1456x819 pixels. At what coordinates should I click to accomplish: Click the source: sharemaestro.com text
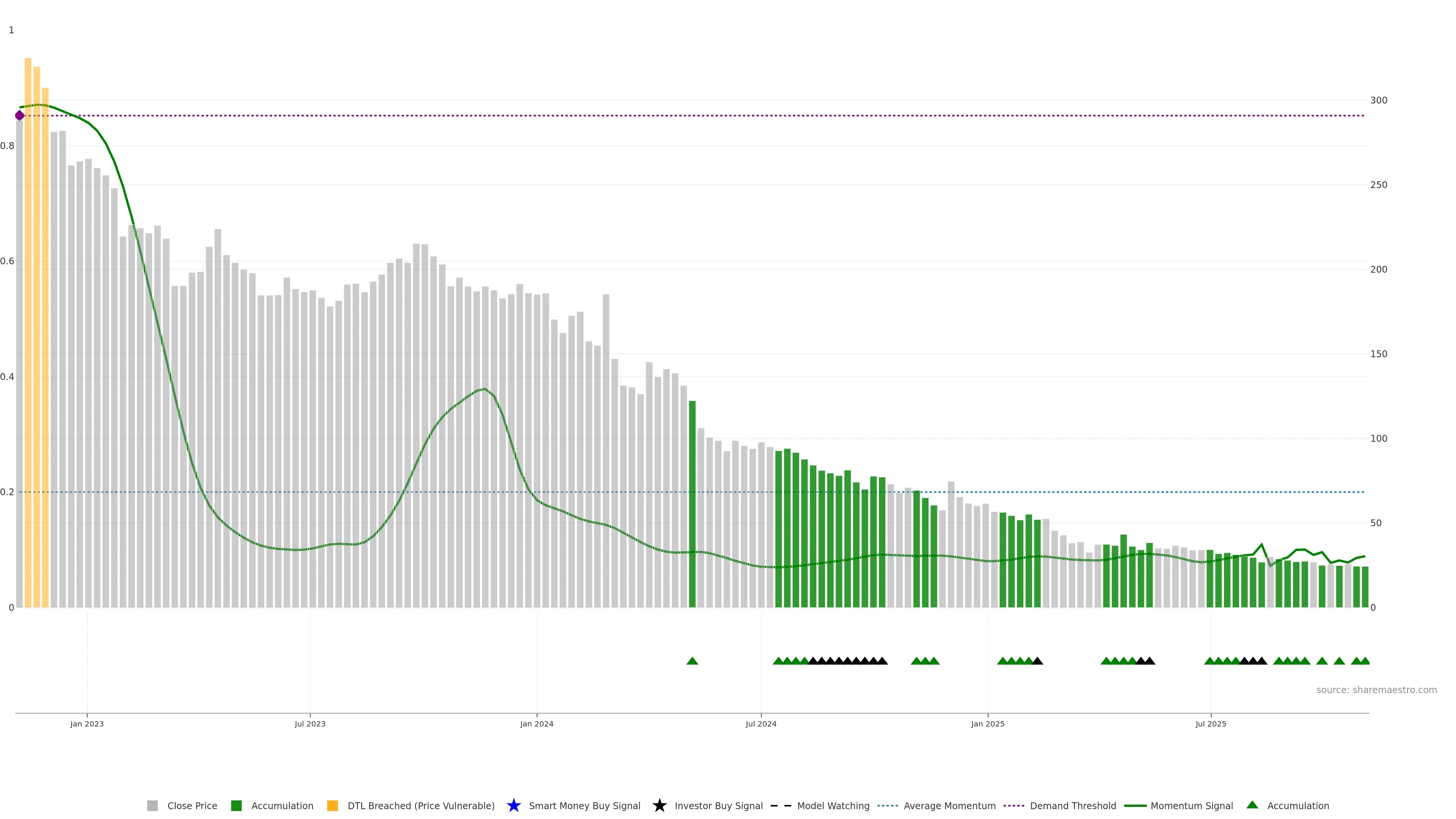click(1376, 690)
